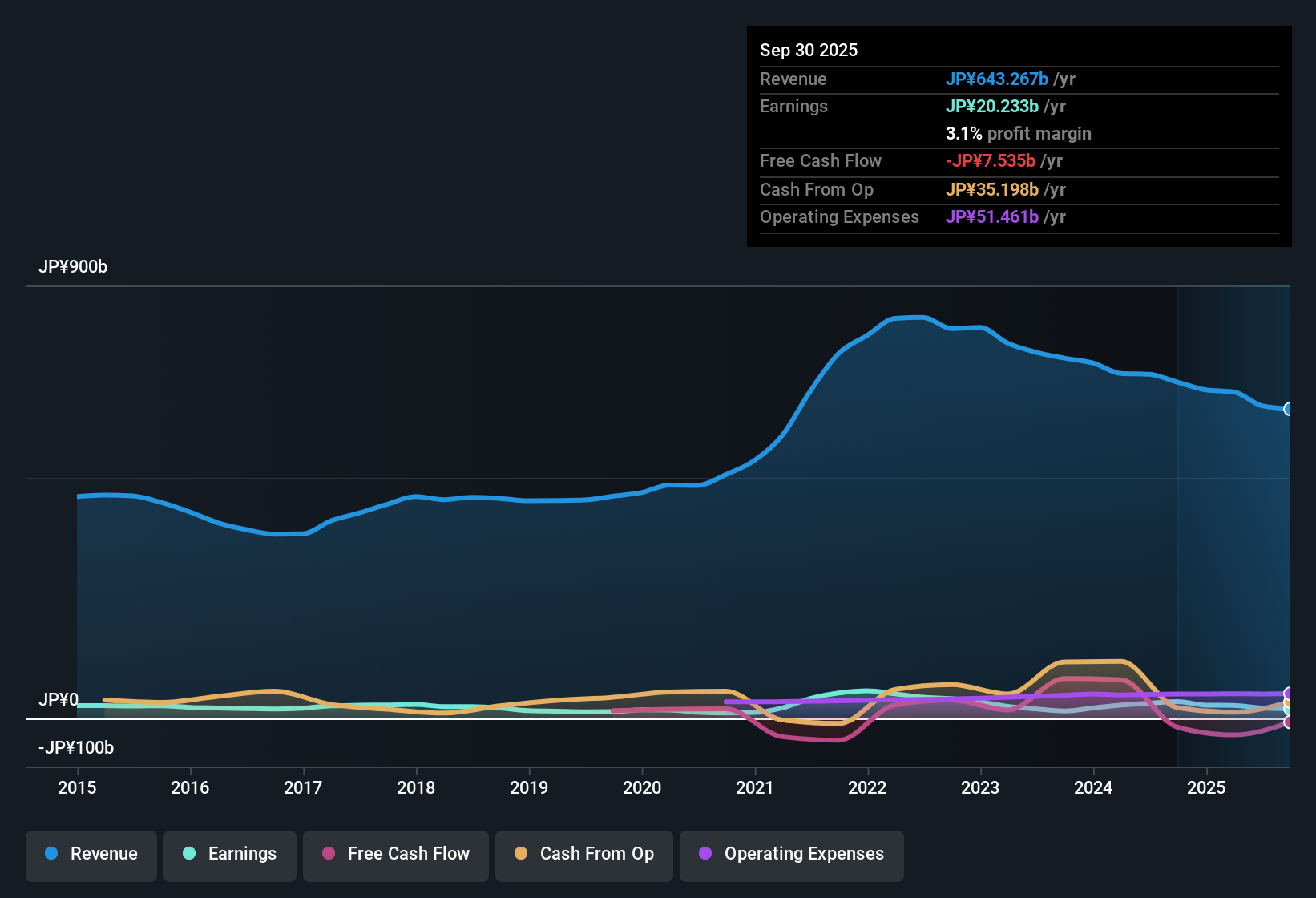Click the Sep 30 2025 tooltip header
The image size is (1316, 898).
[809, 50]
